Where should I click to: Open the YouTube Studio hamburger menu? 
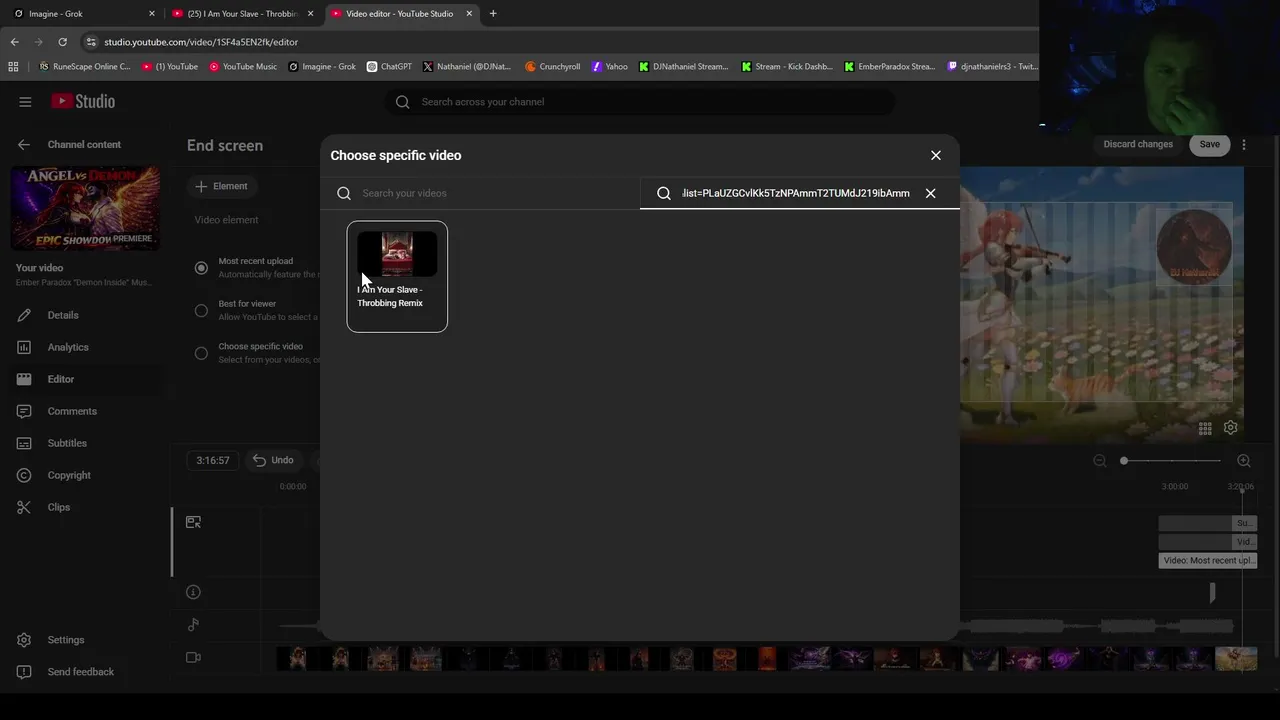click(x=25, y=101)
